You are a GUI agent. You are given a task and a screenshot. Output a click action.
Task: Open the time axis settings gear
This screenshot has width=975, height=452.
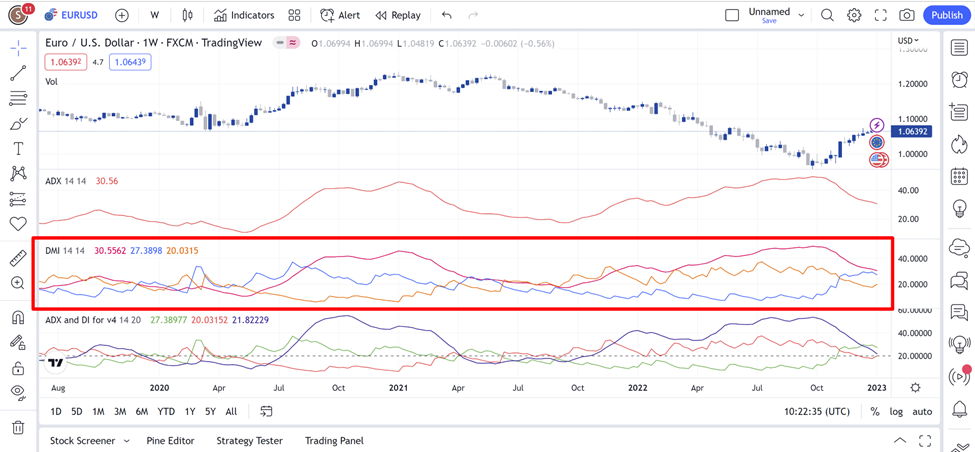point(915,387)
